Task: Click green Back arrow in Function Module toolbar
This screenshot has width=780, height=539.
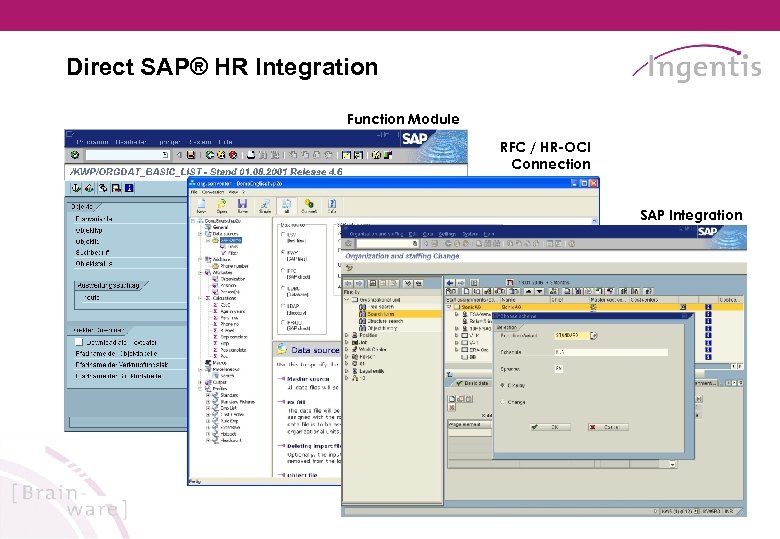Action: pyautogui.click(x=209, y=155)
